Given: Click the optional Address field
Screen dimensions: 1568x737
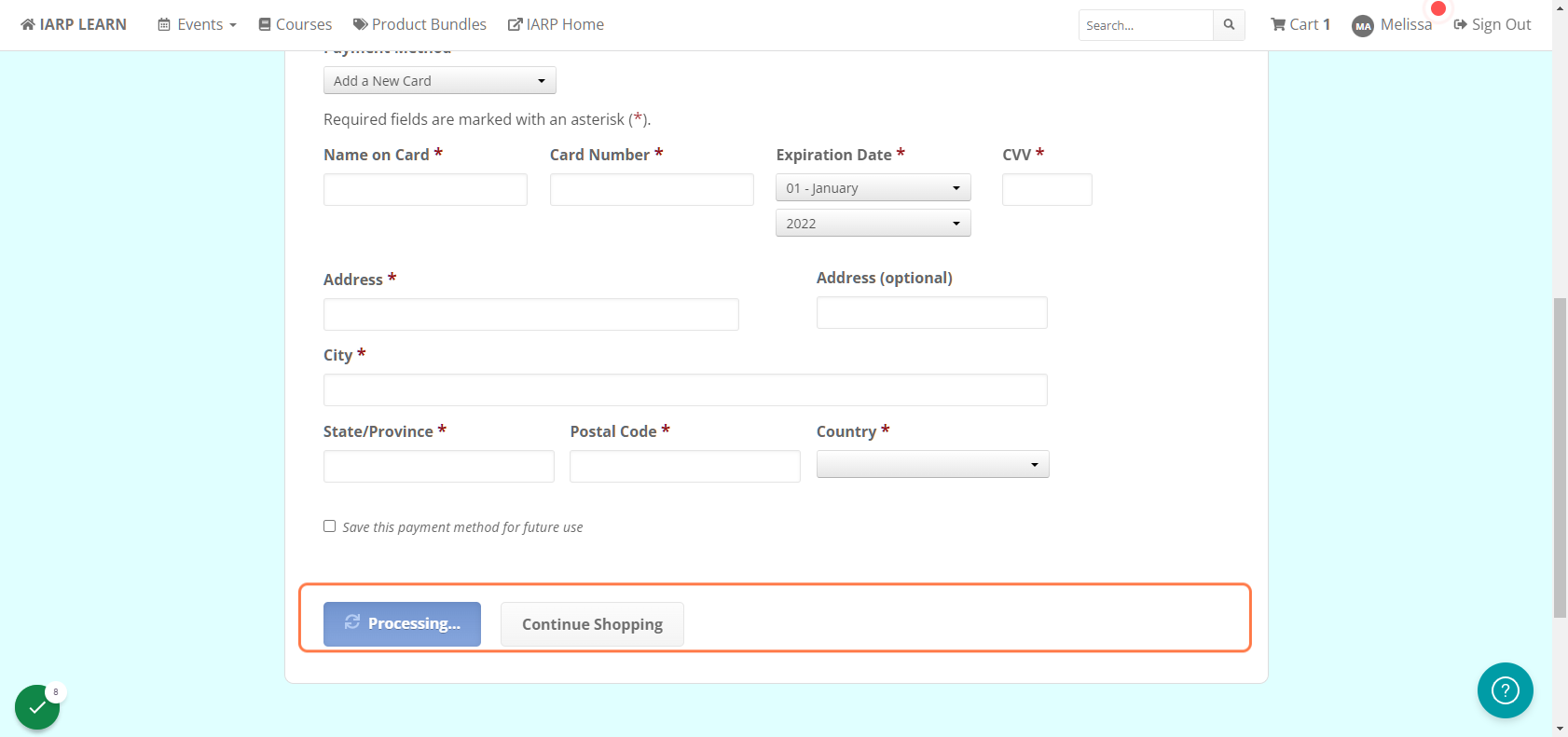Looking at the screenshot, I should [932, 313].
